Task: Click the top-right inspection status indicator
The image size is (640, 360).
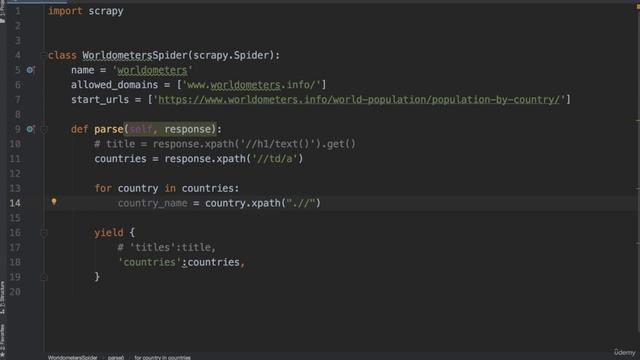Action: click(x=637, y=8)
